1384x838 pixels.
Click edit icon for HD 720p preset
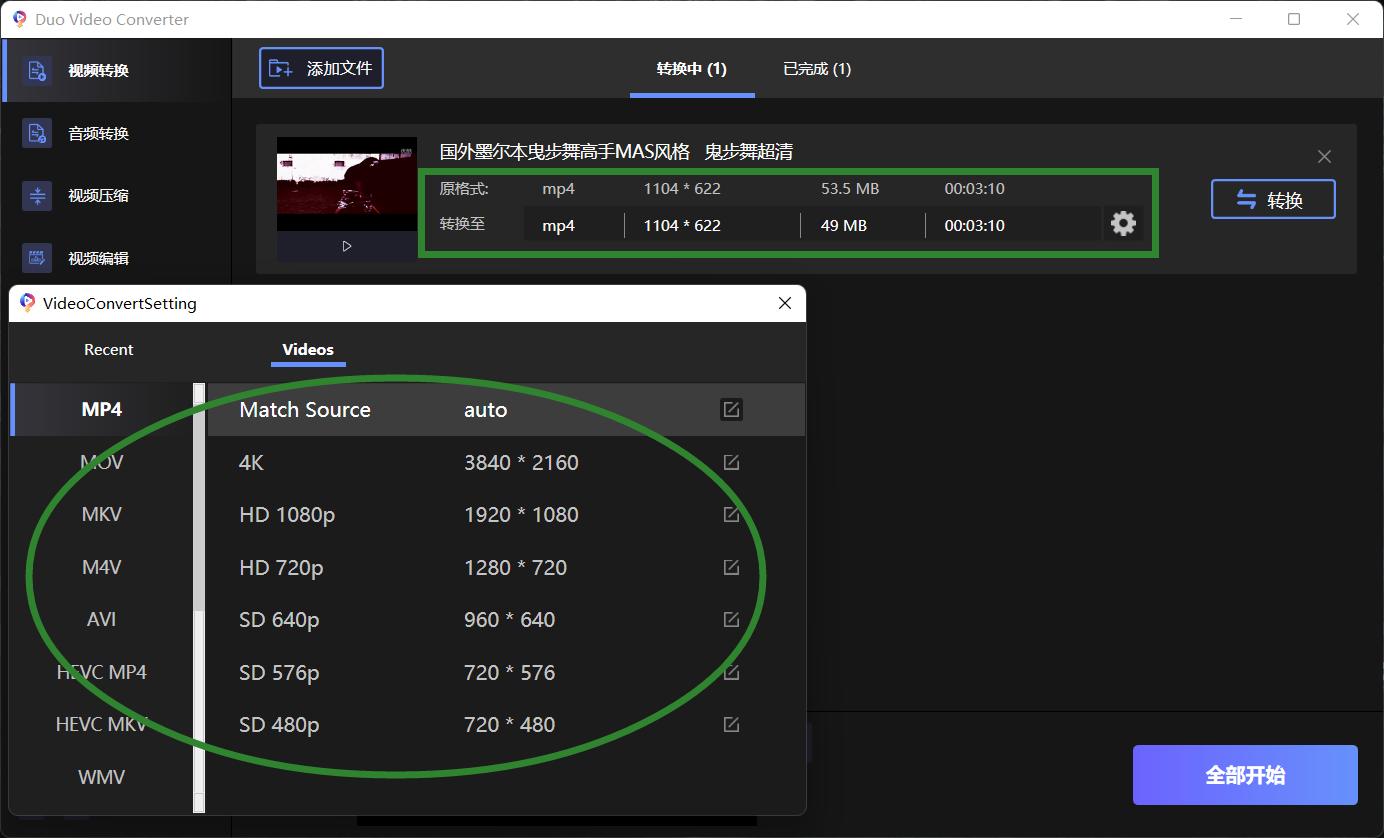point(731,567)
